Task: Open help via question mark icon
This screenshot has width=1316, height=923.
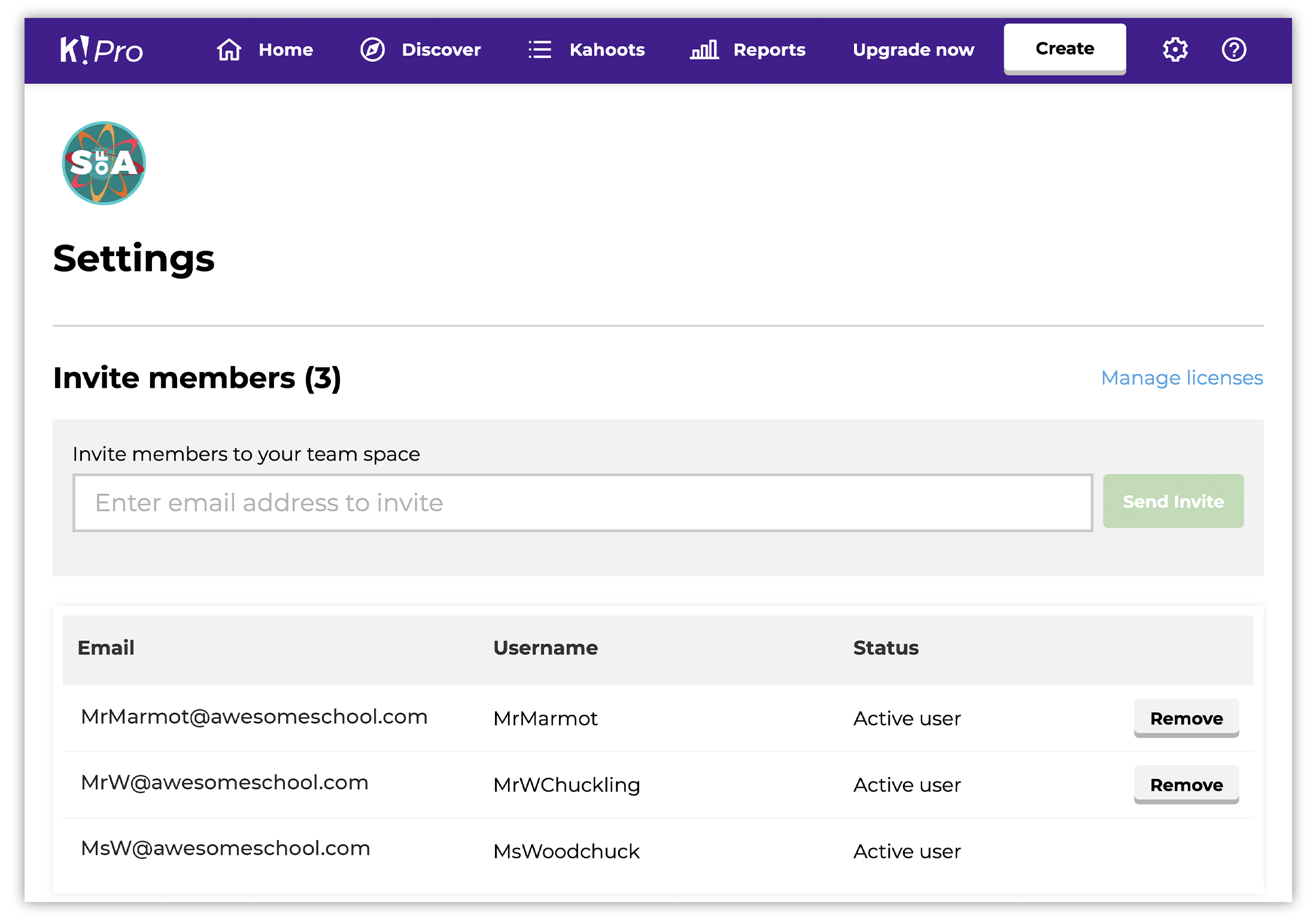Action: [1234, 50]
